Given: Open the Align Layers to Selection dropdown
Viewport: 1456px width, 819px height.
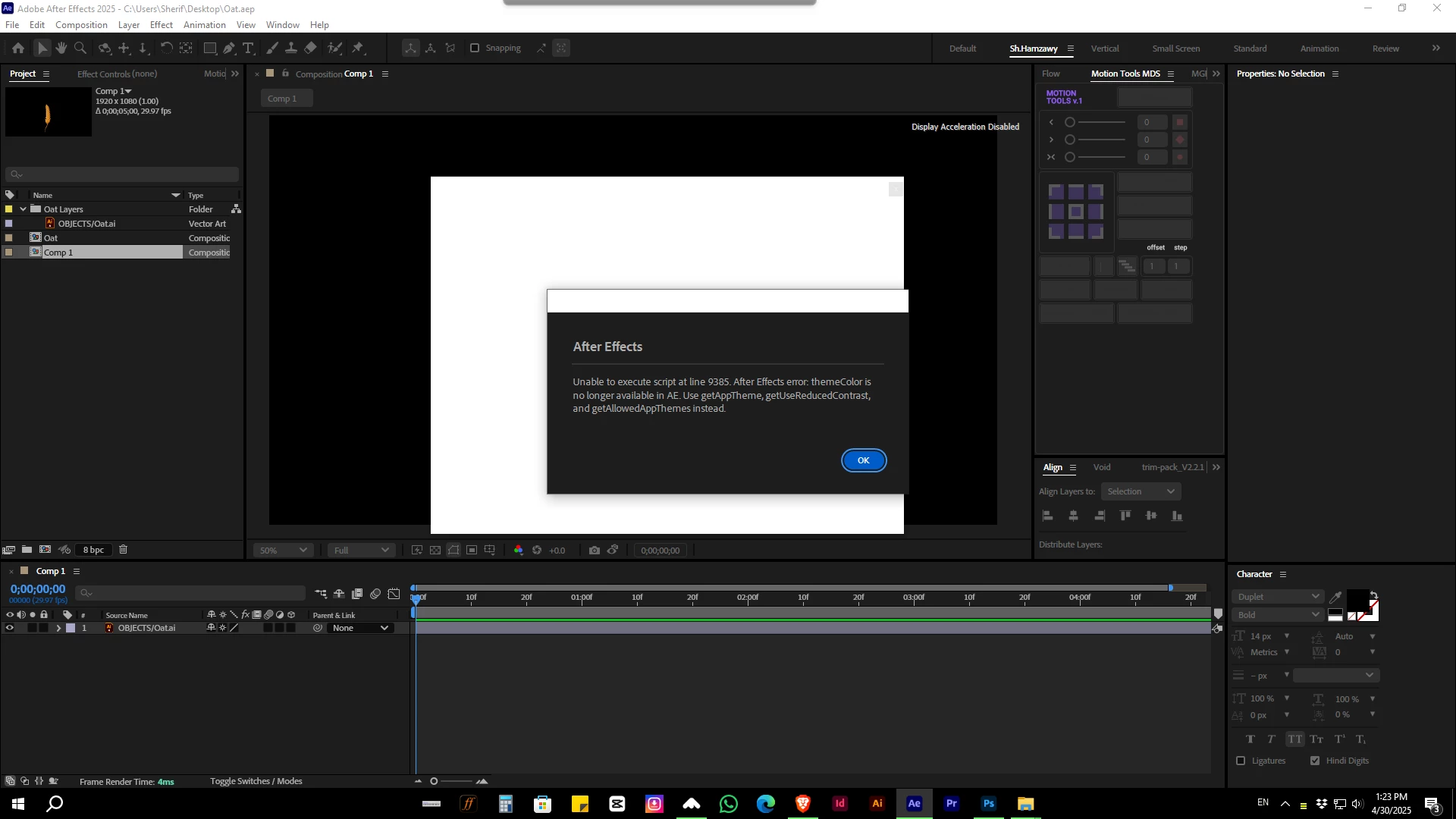Looking at the screenshot, I should pos(1141,491).
